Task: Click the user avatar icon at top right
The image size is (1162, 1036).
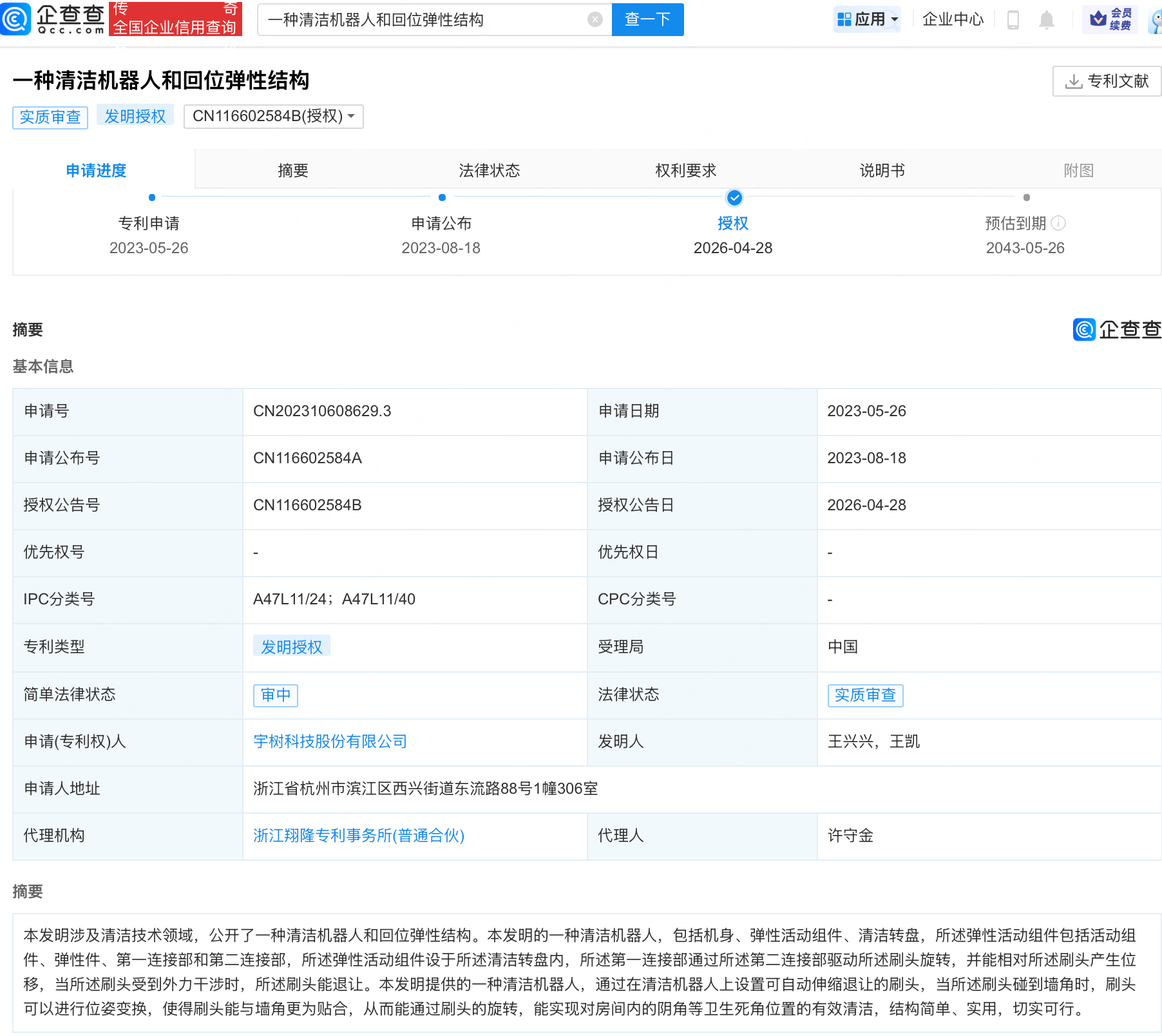Action: point(1155,19)
